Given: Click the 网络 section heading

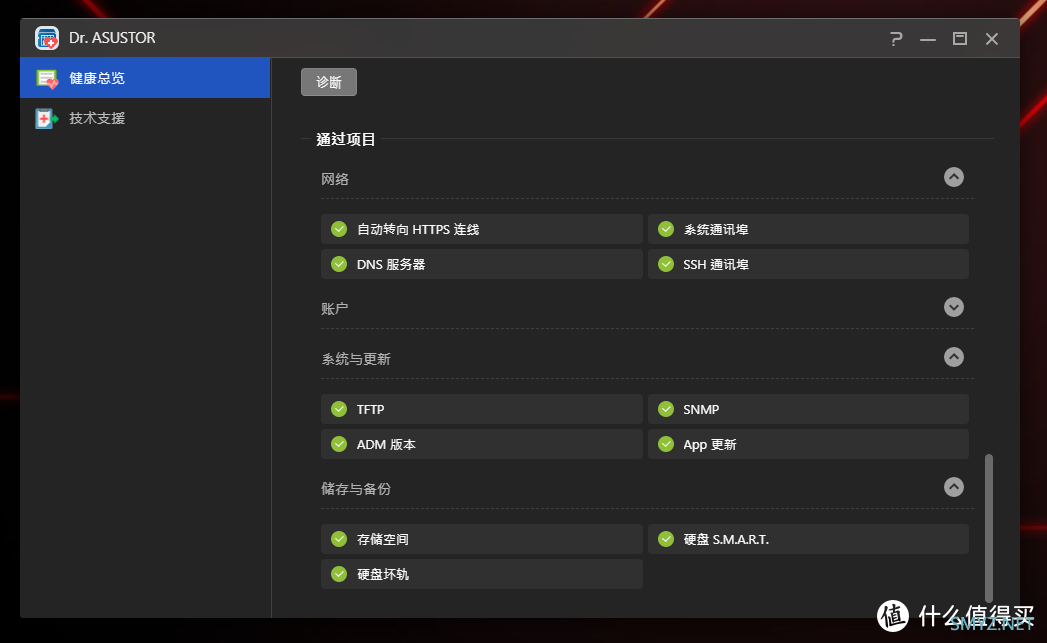Looking at the screenshot, I should [x=335, y=179].
